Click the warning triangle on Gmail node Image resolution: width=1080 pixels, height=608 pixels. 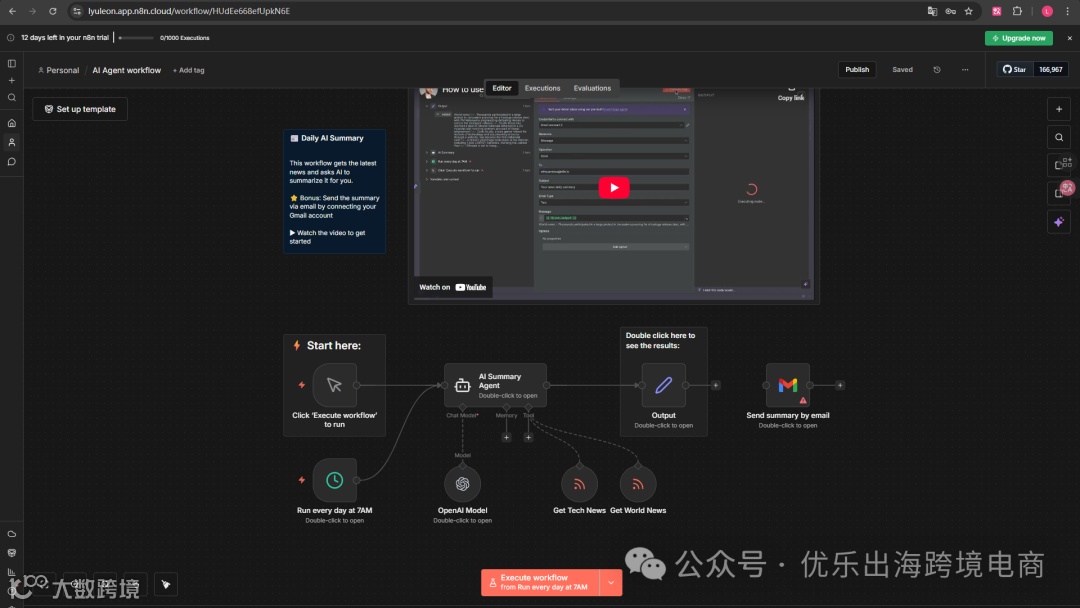(802, 400)
